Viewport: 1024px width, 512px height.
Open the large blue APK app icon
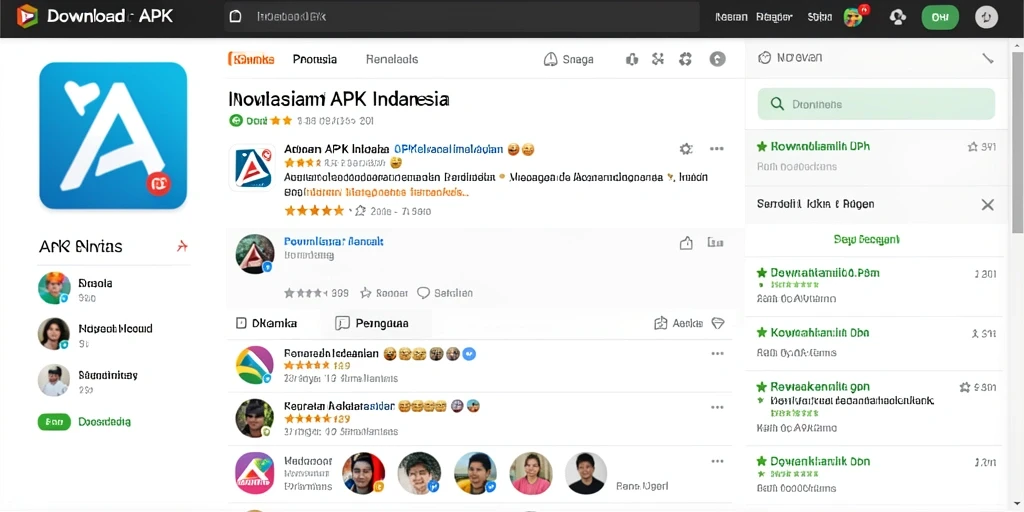113,136
